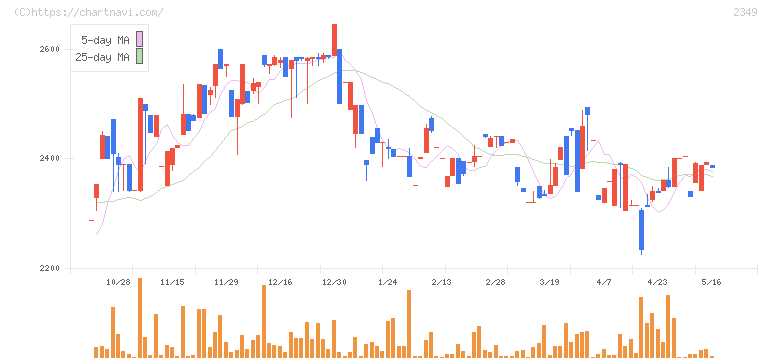
Task: Click the 2600 price axis label
Action: click(x=48, y=49)
